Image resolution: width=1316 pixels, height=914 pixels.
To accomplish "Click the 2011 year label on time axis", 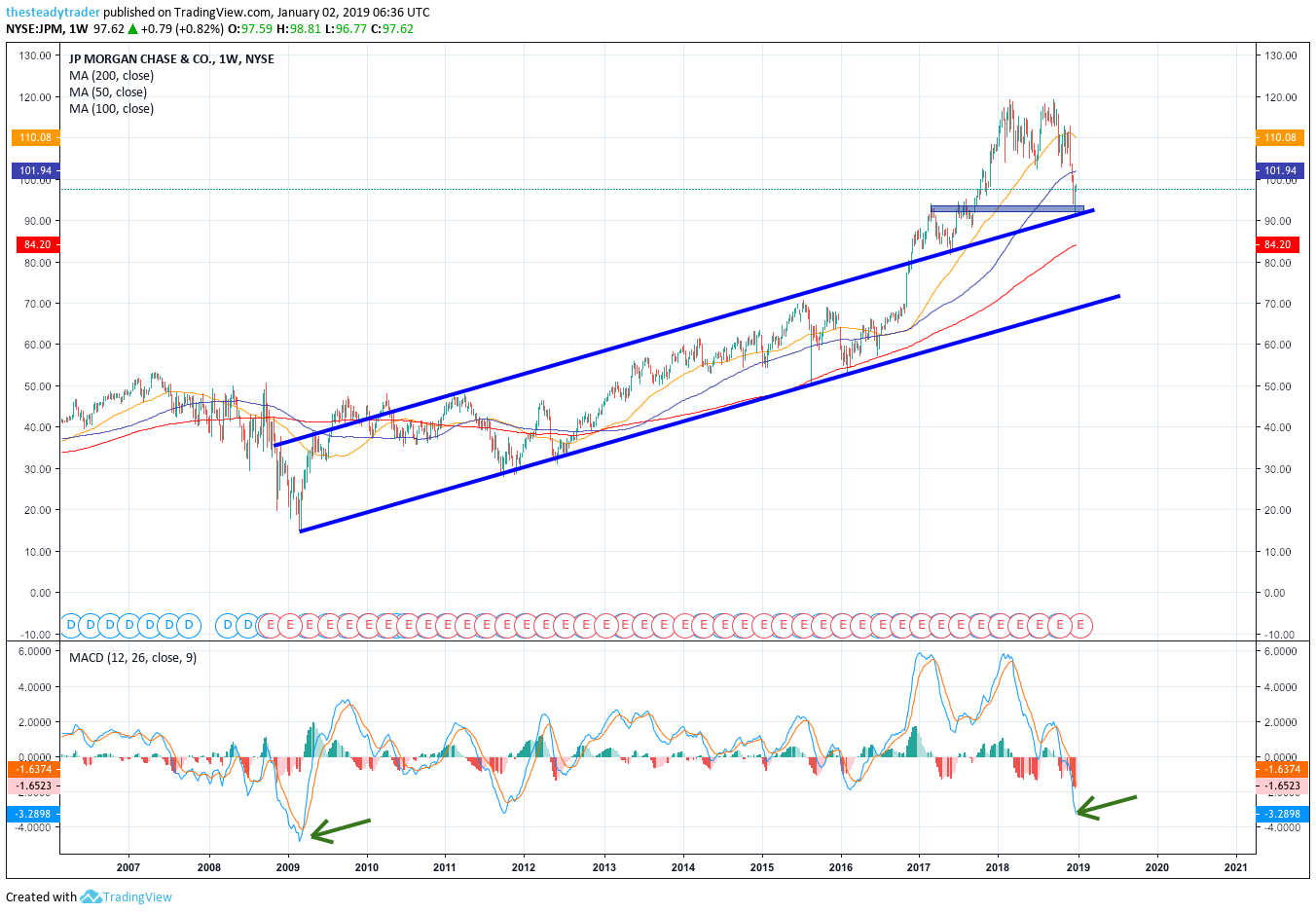I will [445, 867].
